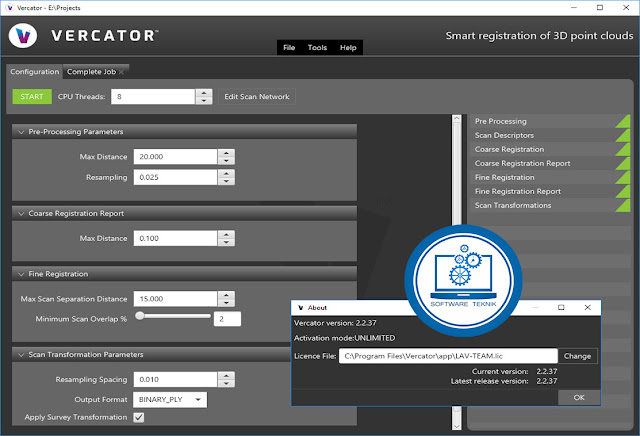Click Change licence file button

pyautogui.click(x=578, y=356)
